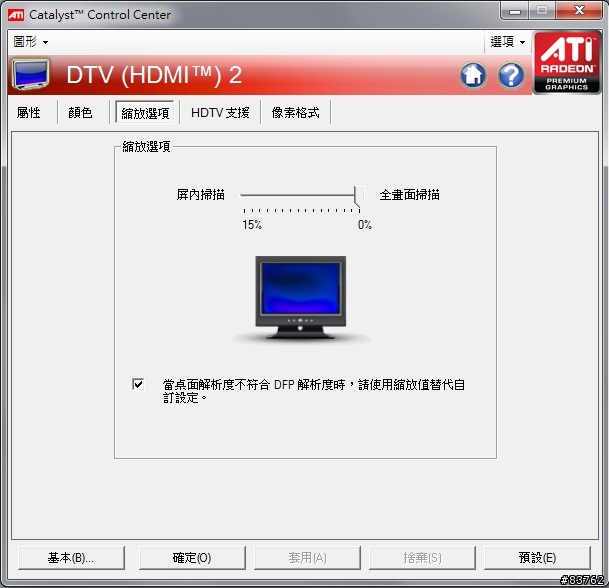Toggle the DFP scaling override checkbox
The height and width of the screenshot is (588, 609).
(138, 384)
